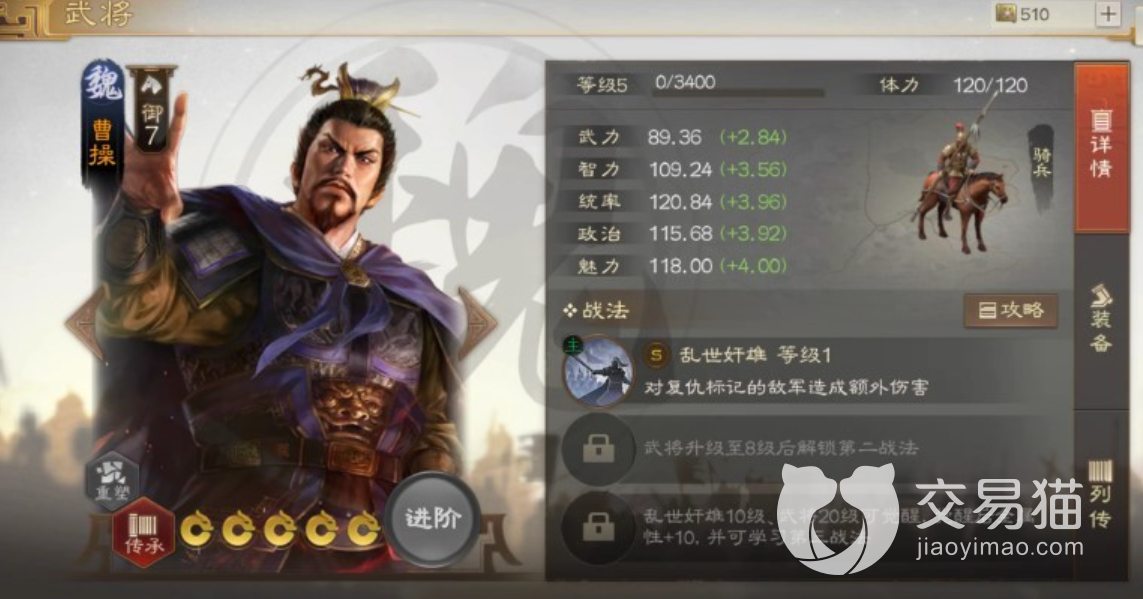Open the 重塑 reshape icon

click(113, 482)
